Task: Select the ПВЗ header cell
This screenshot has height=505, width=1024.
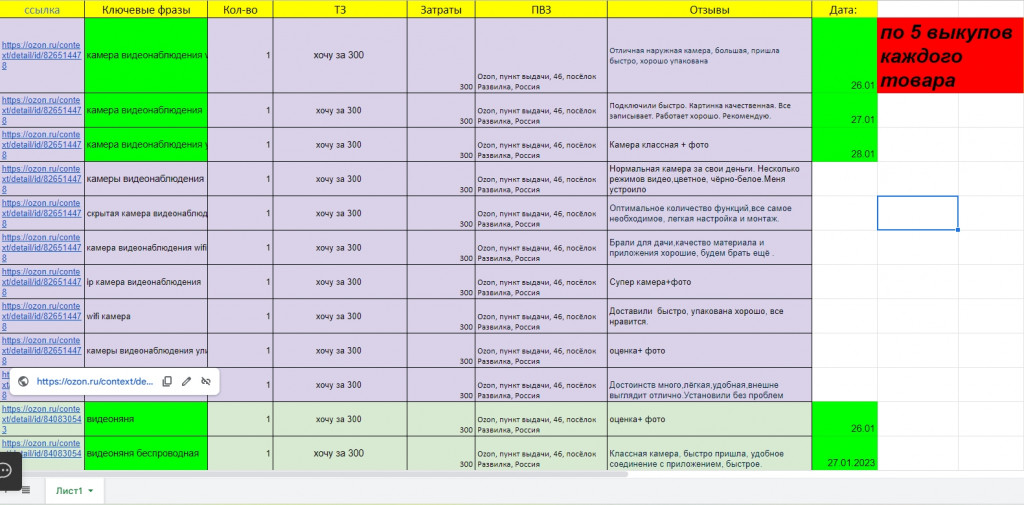Action: (x=541, y=10)
